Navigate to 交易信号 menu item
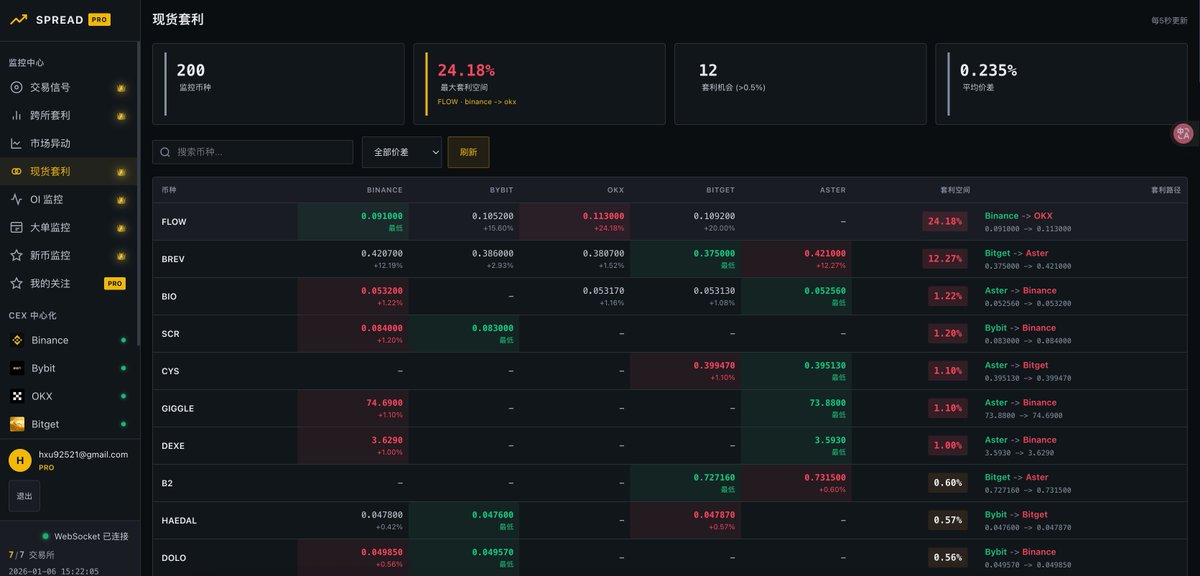 tap(69, 87)
